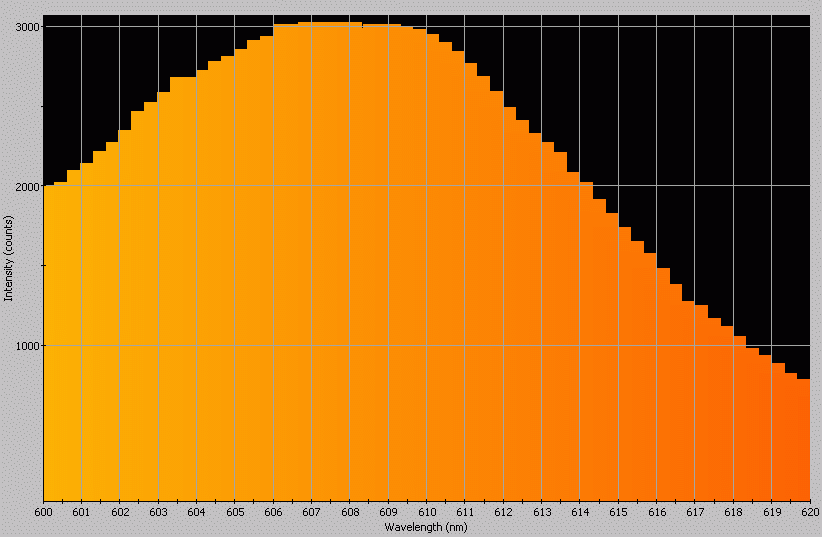Viewport: 822px width, 537px height.
Task: Click the 618 wavelength tick label
Action: pos(733,512)
